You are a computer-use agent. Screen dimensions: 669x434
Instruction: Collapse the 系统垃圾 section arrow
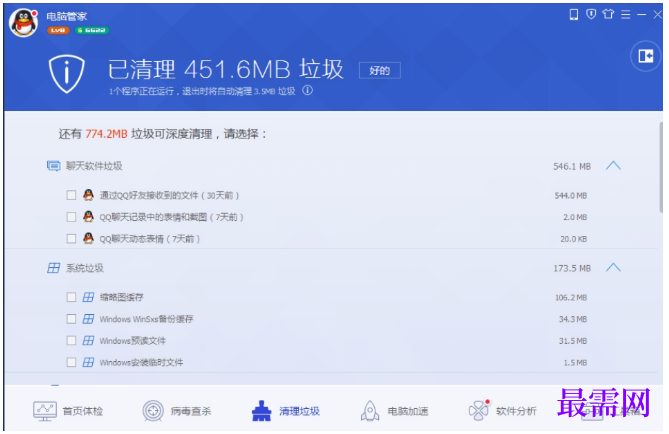613,268
